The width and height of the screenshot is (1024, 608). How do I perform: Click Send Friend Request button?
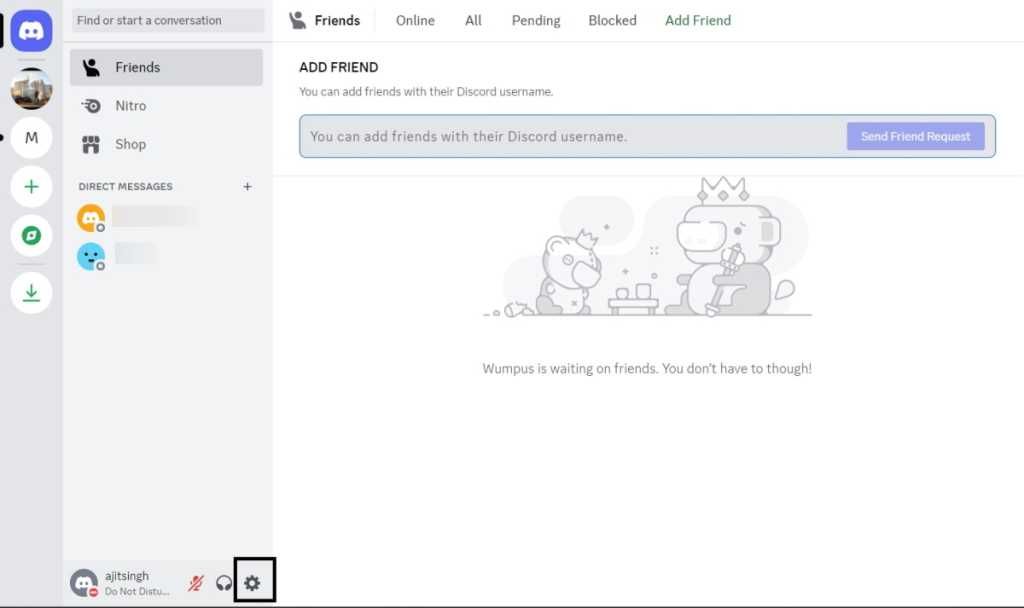point(915,137)
